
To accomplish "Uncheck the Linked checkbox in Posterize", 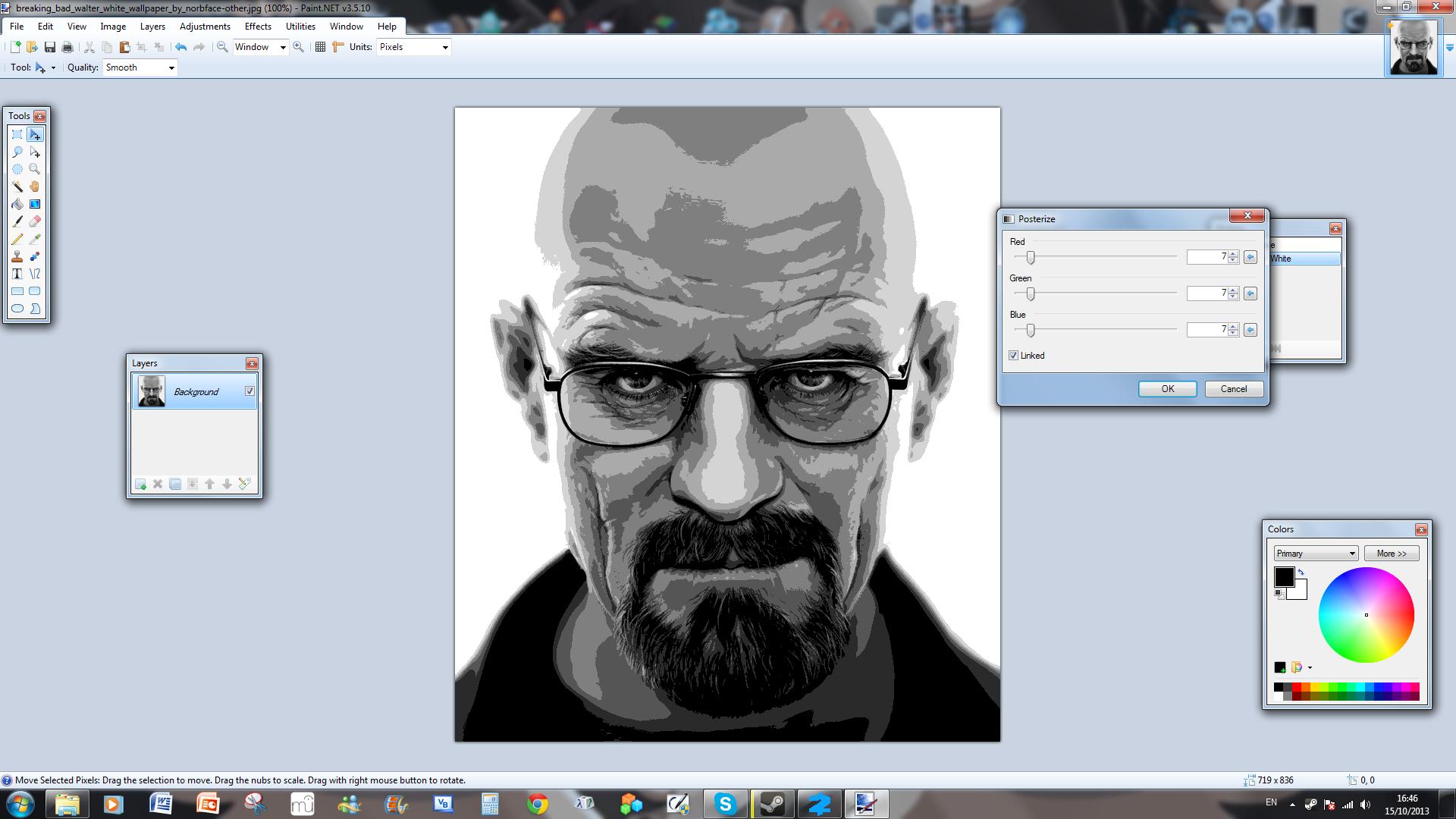I will click(1013, 356).
